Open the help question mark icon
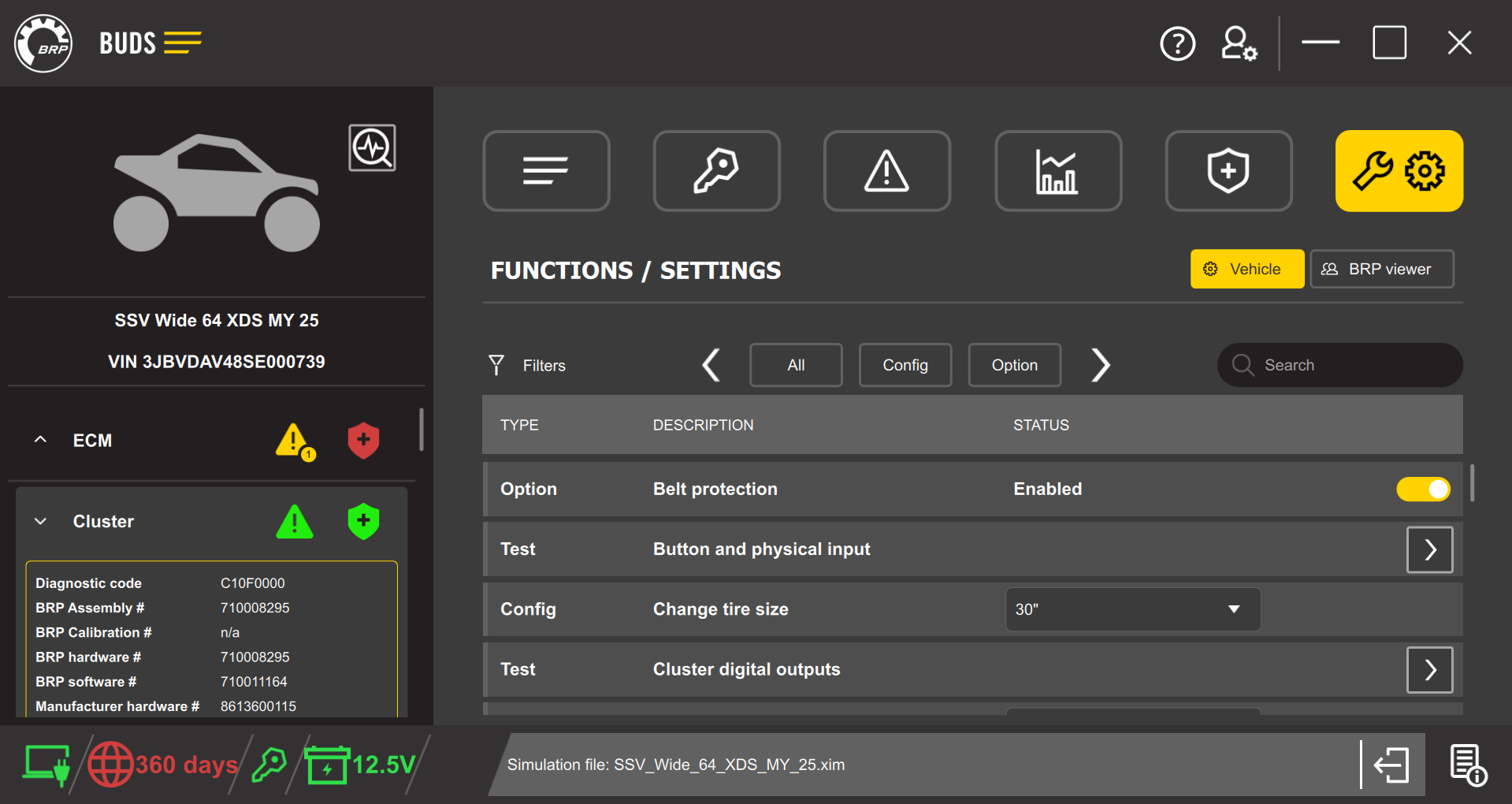Image resolution: width=1512 pixels, height=804 pixels. (x=1177, y=43)
